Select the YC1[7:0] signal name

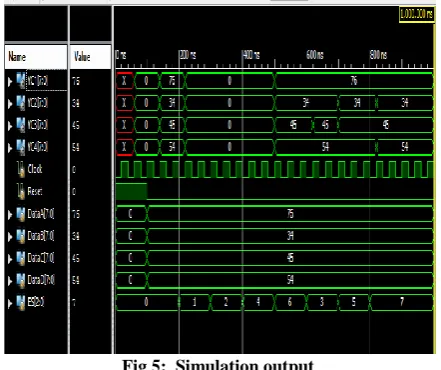[37, 80]
